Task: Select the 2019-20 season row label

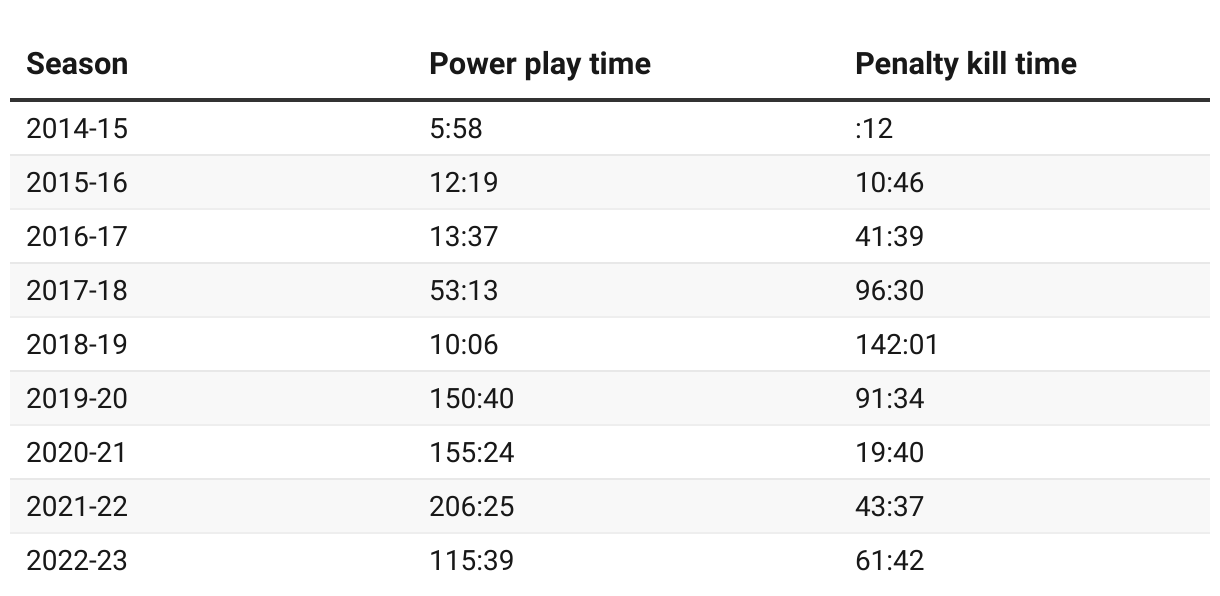Action: pos(77,398)
